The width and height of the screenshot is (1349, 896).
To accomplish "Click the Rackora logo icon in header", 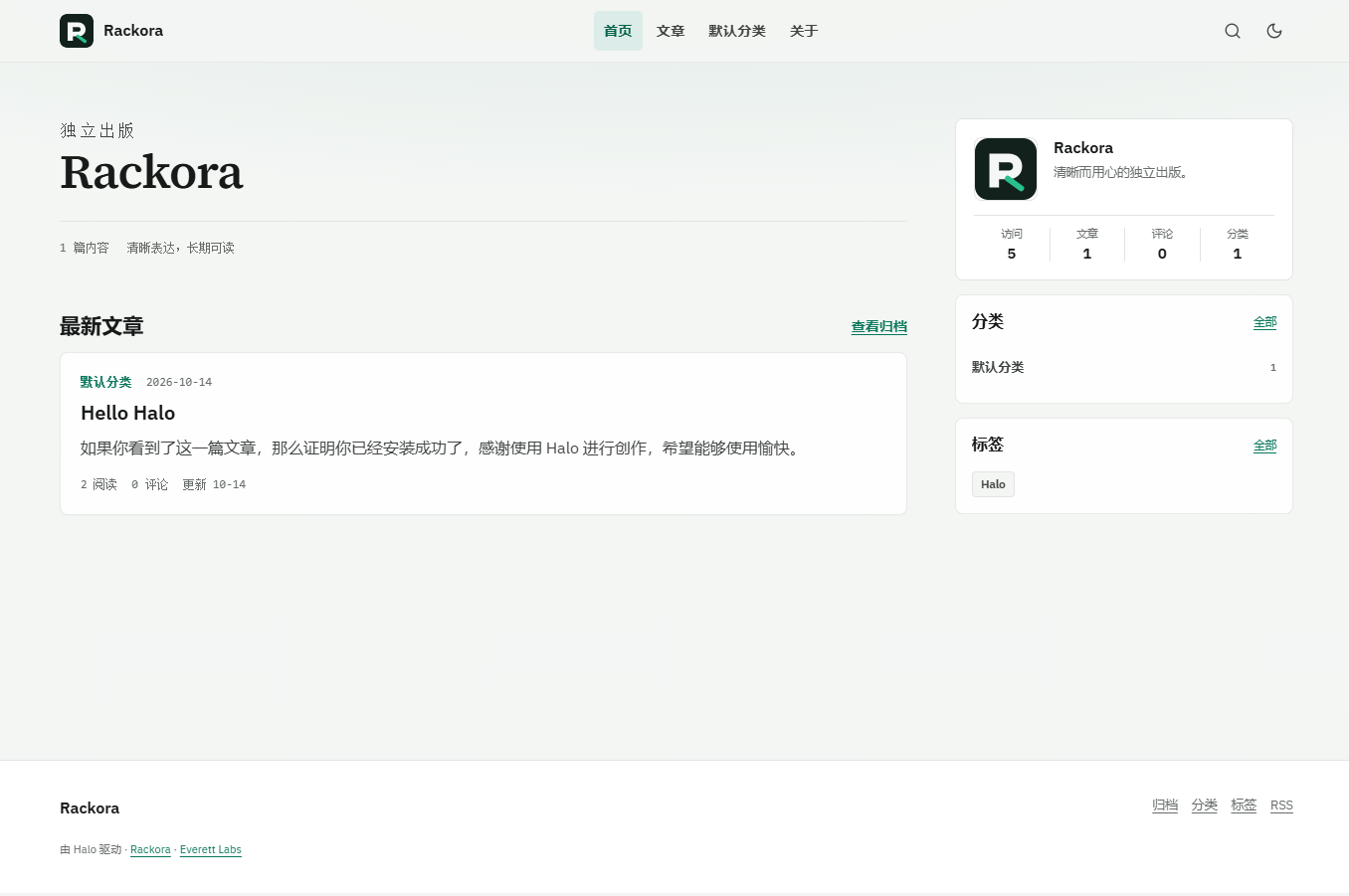I will click(x=77, y=31).
